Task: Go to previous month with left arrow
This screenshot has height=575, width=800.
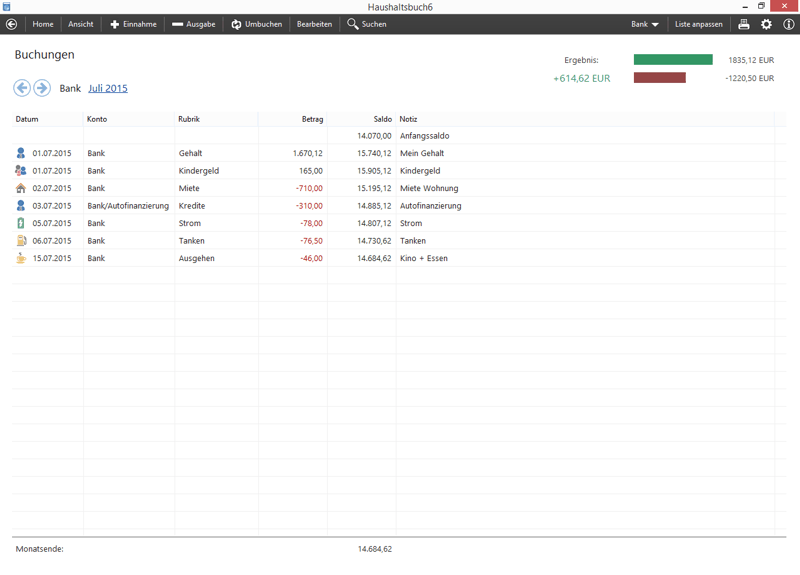Action: [x=22, y=88]
